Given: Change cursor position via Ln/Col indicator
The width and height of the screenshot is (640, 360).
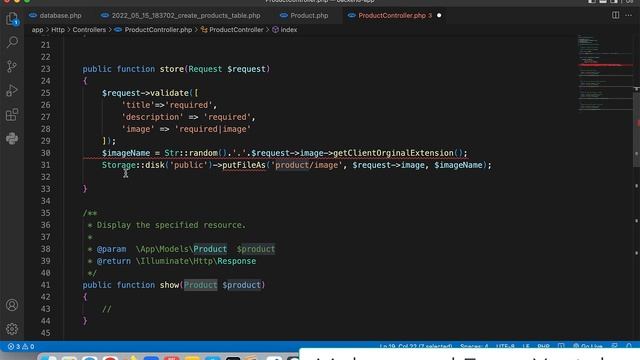Looking at the screenshot, I should pos(416,347).
